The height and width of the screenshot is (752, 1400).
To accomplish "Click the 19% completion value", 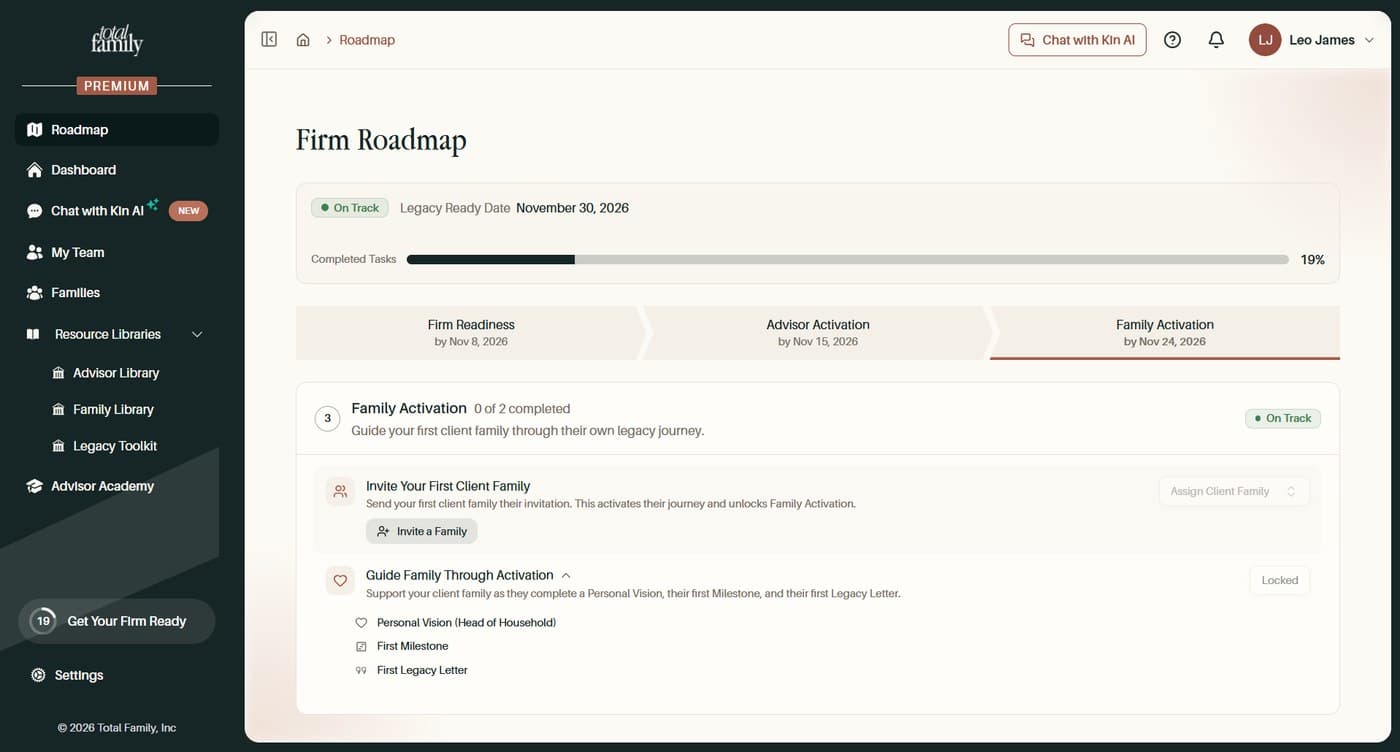I will click(1313, 260).
